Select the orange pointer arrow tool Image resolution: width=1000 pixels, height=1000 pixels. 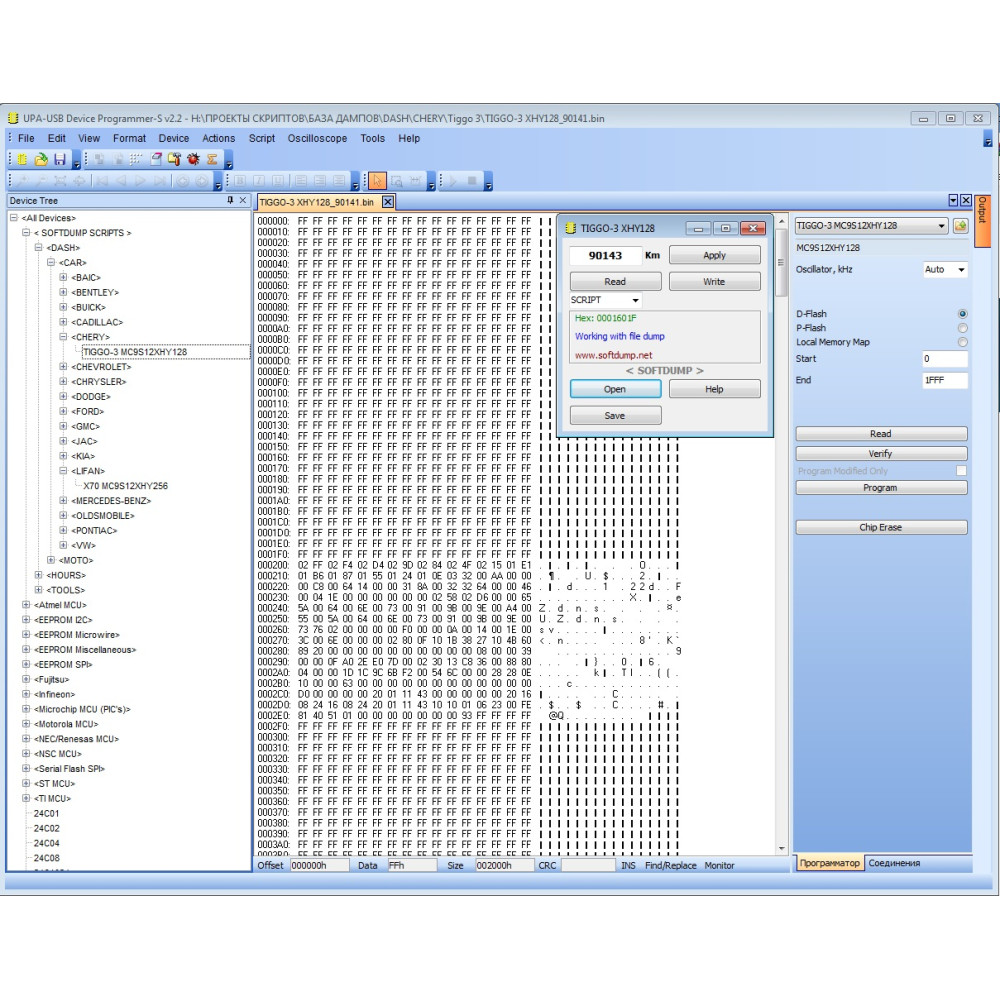377,181
